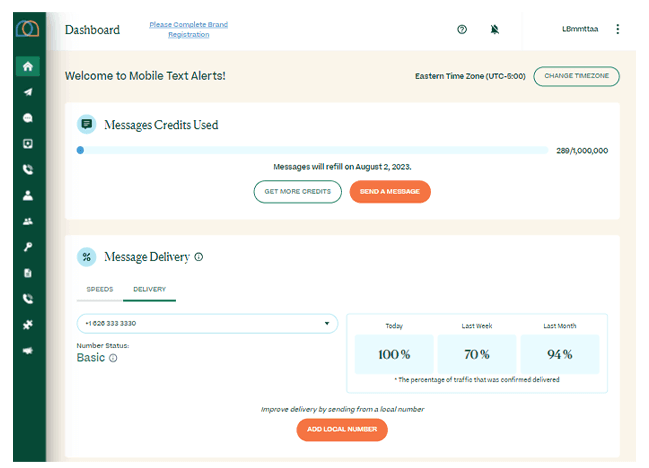Click the Home icon in the sidebar
This screenshot has width=649, height=468.
[28, 66]
